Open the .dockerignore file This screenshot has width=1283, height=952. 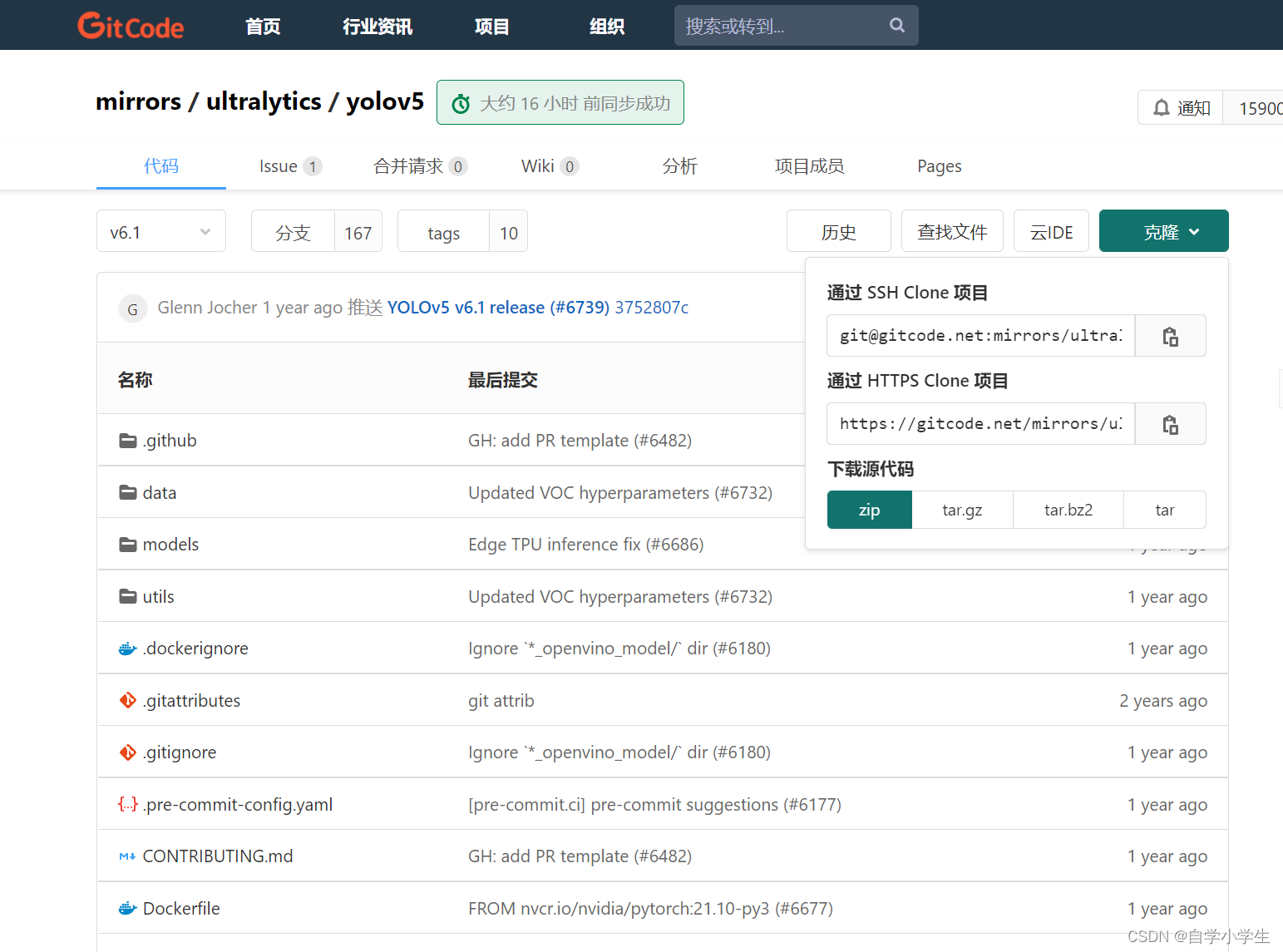tap(195, 649)
